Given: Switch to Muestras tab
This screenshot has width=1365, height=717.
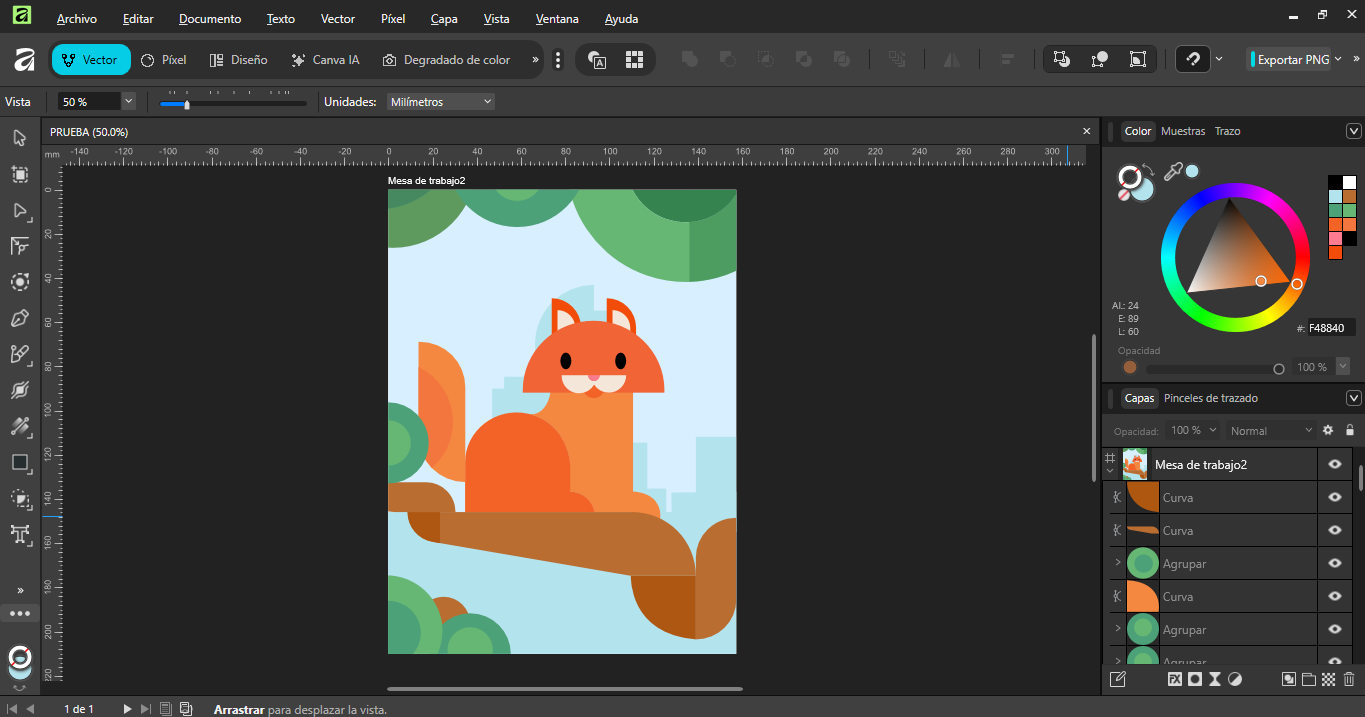Looking at the screenshot, I should 1183,131.
